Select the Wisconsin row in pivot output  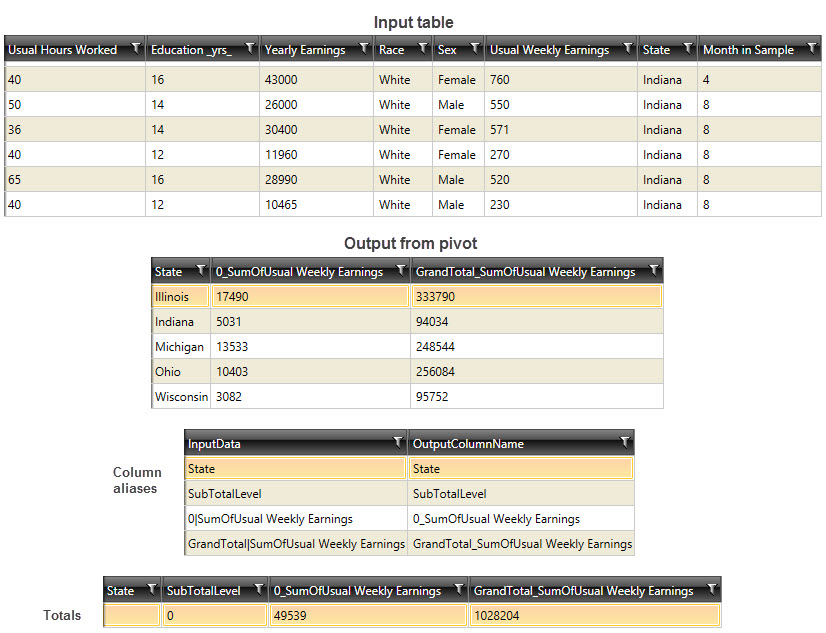pyautogui.click(x=407, y=397)
